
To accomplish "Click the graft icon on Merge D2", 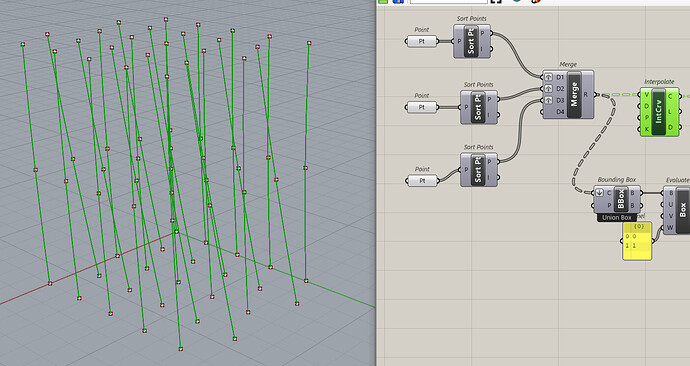I will [548, 89].
